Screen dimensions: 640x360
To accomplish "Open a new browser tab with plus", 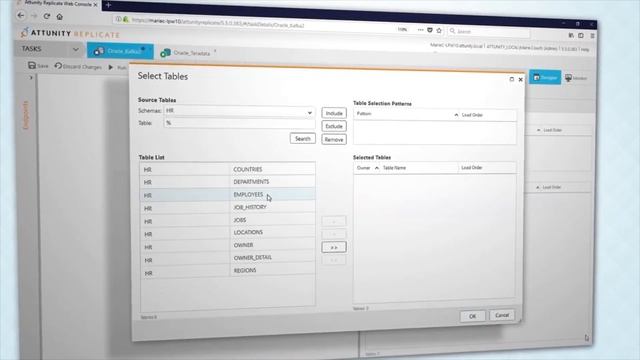I will pos(108,5).
